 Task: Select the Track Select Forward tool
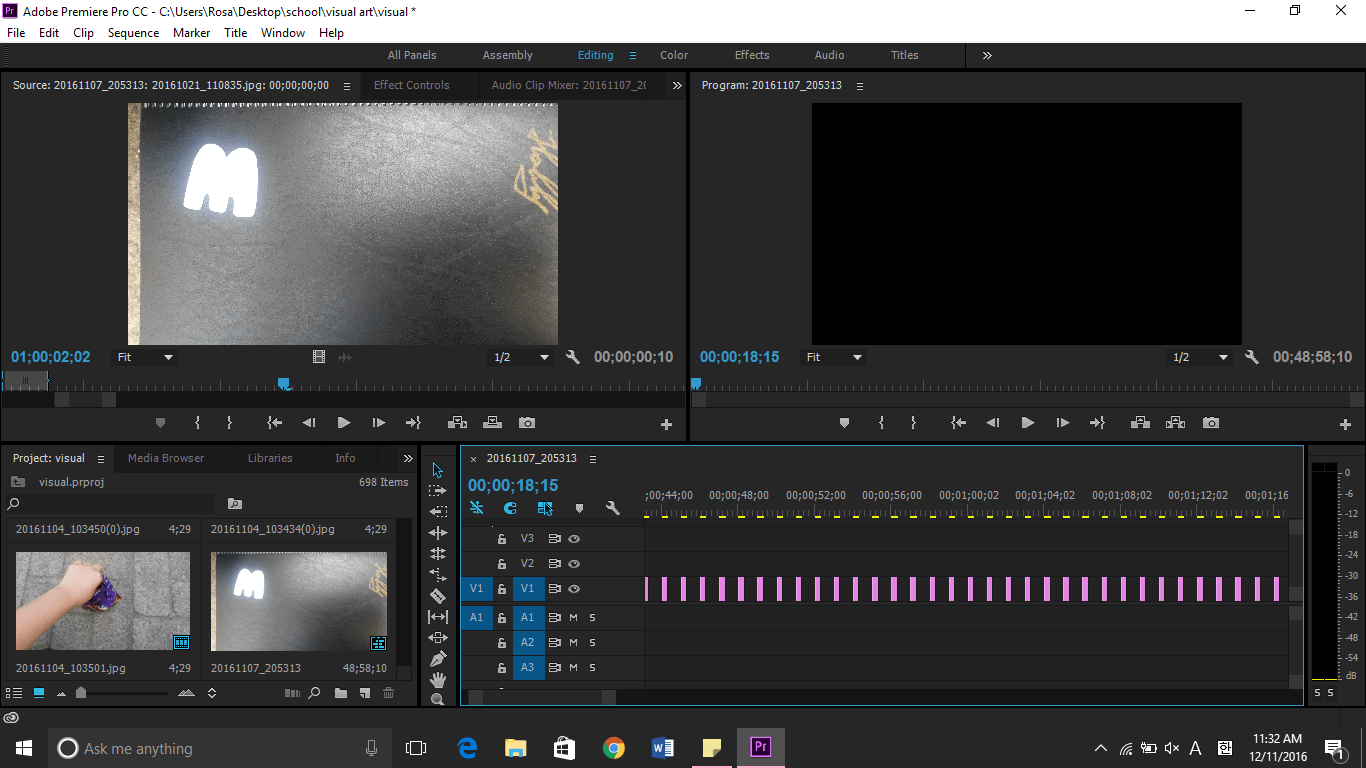pyautogui.click(x=437, y=490)
